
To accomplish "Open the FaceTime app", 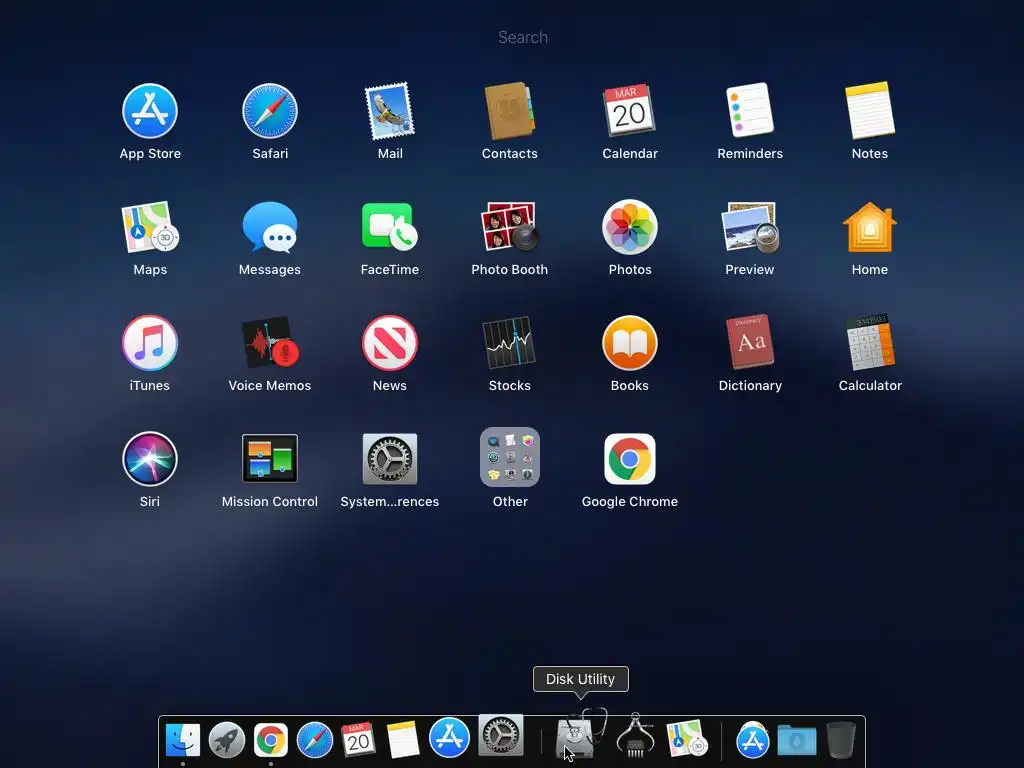I will point(390,227).
